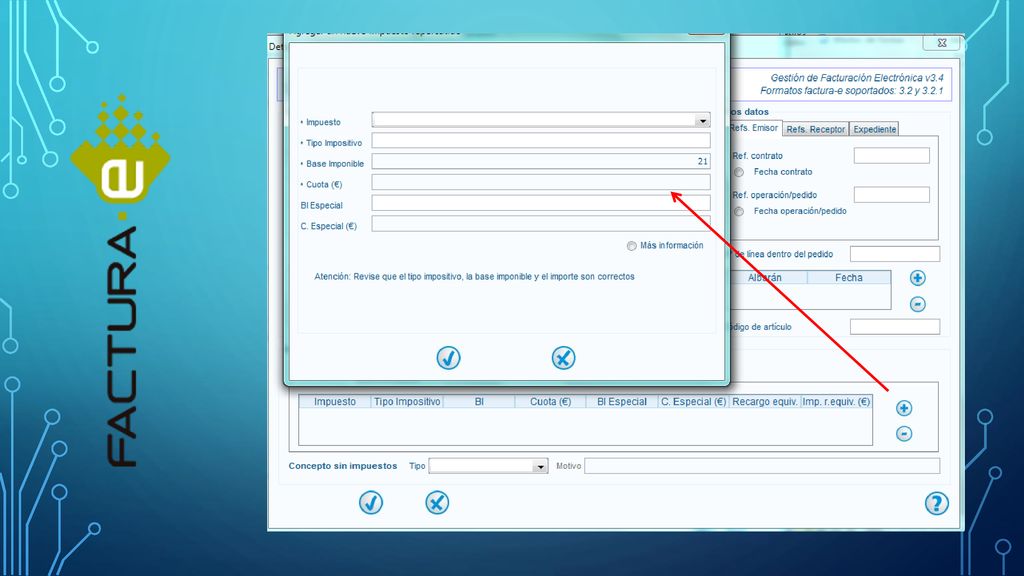Remove a row from the Albarán table
This screenshot has width=1024, height=576.
[x=918, y=304]
